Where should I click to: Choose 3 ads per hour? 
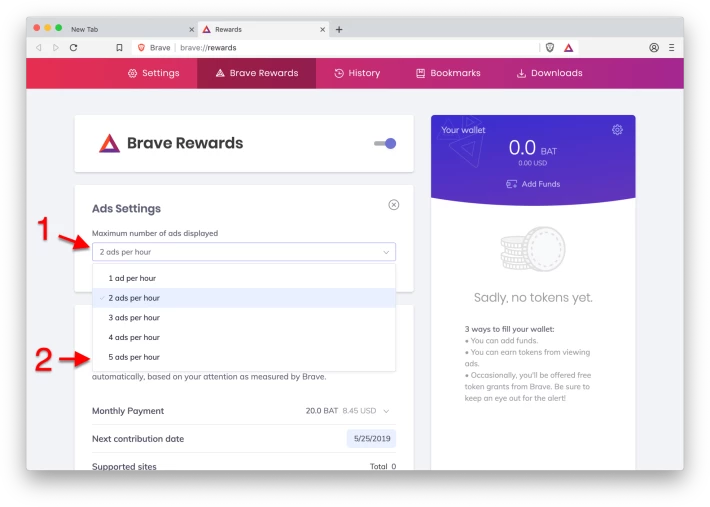pos(244,317)
